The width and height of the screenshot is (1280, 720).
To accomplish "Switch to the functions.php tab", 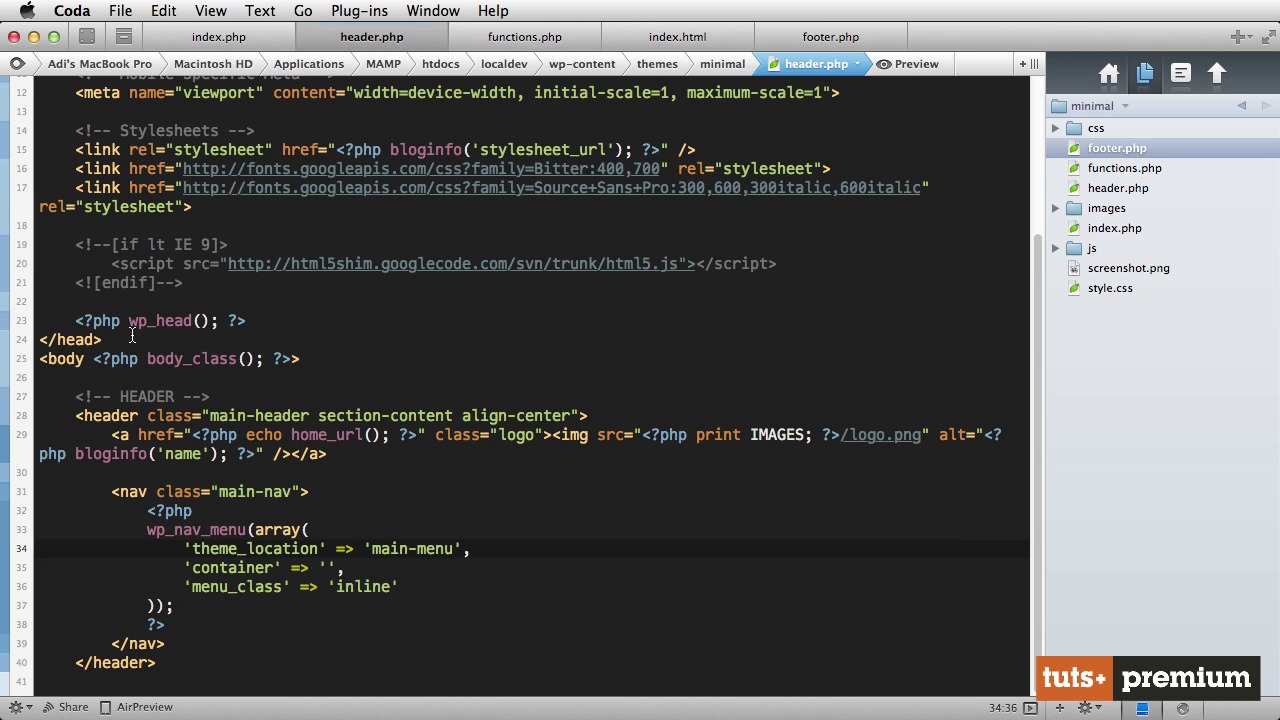I will click(x=524, y=37).
